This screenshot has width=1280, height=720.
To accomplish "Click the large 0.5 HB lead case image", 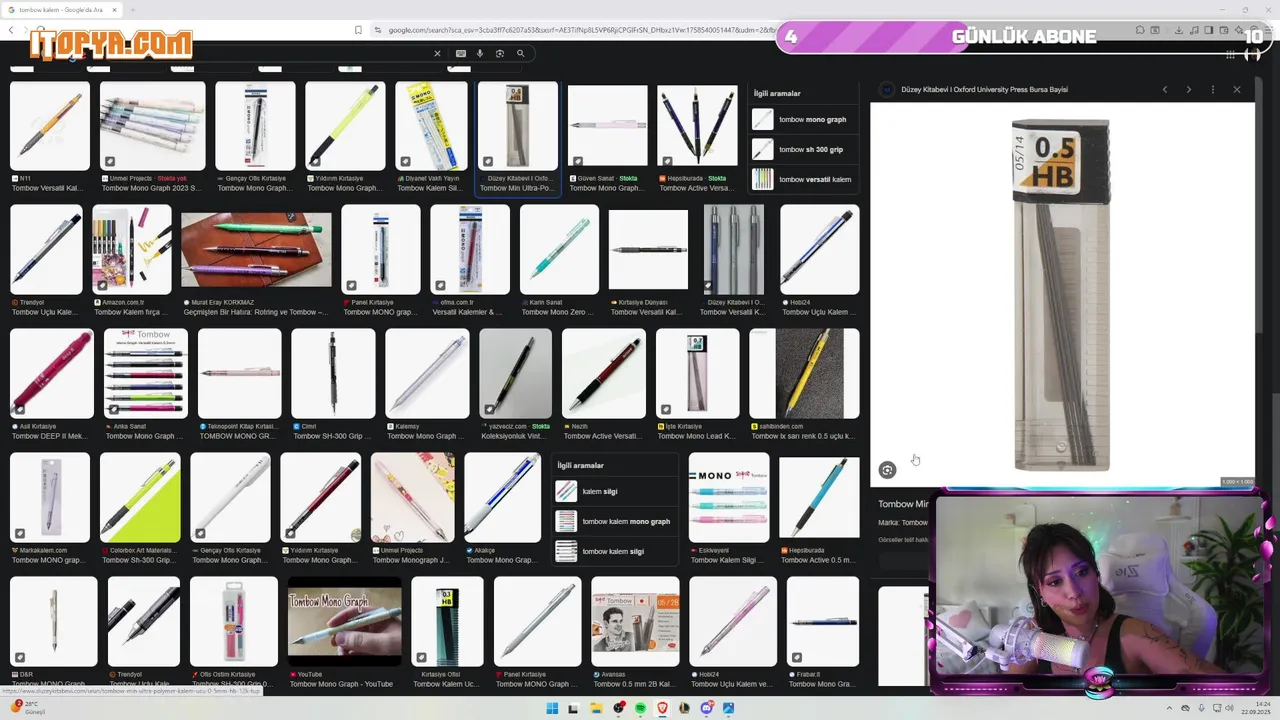I will 1061,294.
